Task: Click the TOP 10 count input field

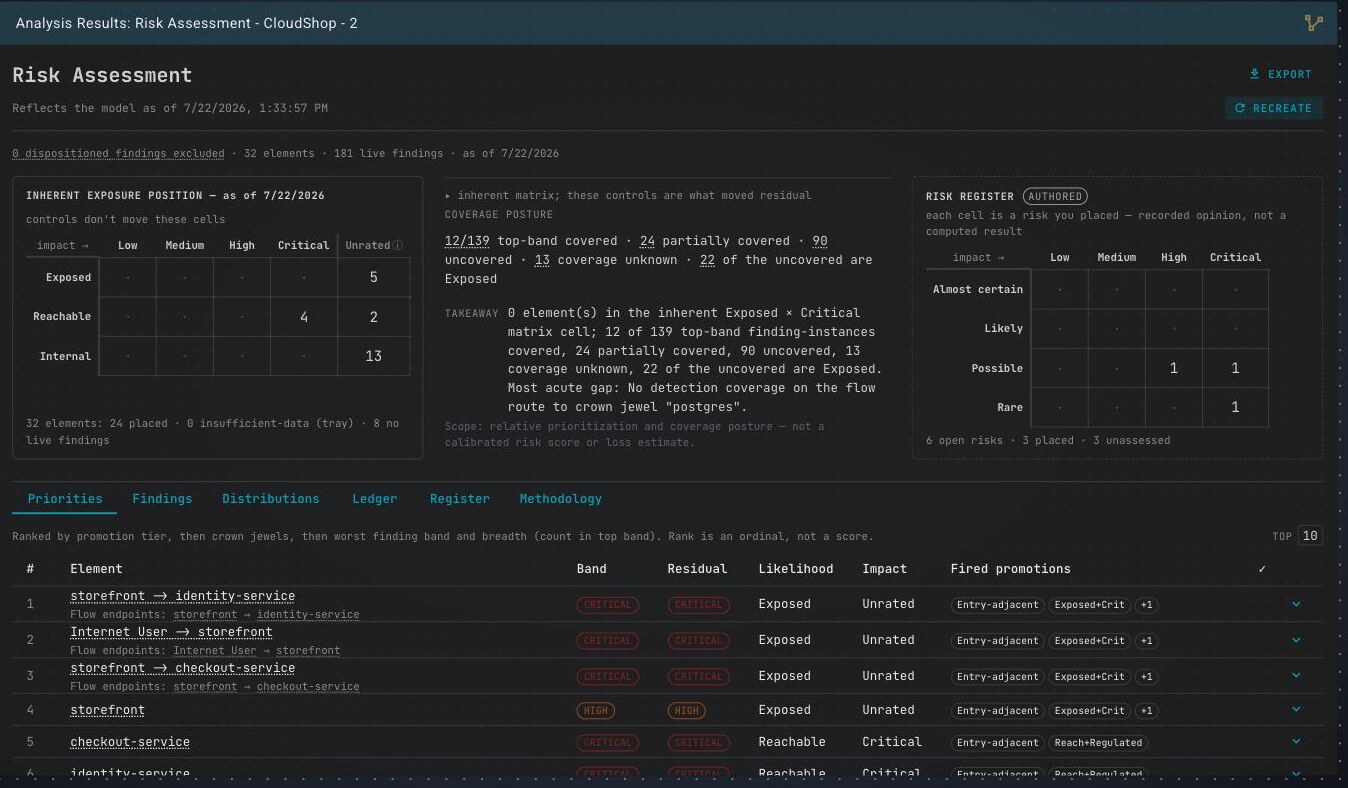Action: [1310, 536]
